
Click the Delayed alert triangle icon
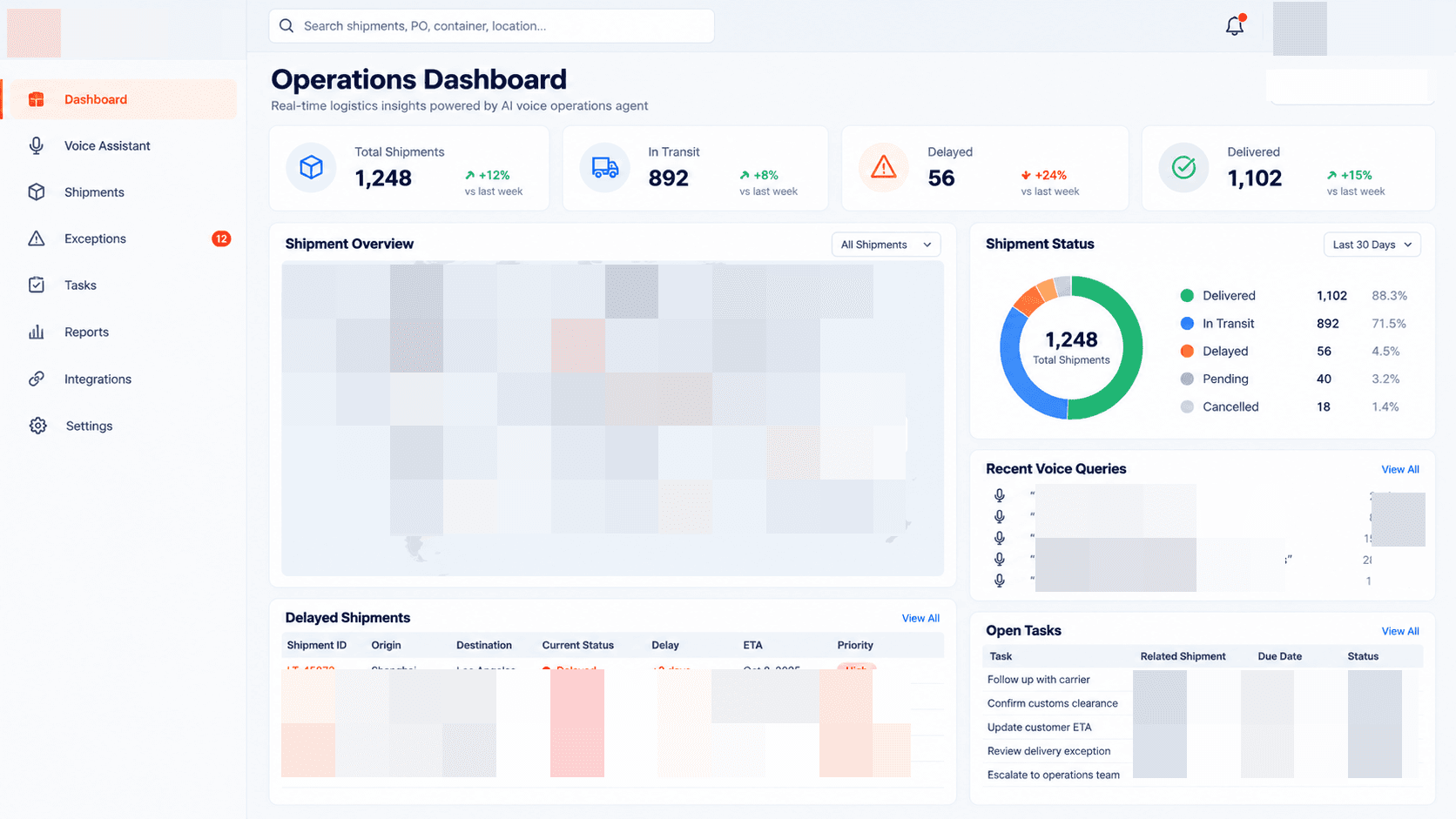click(884, 166)
